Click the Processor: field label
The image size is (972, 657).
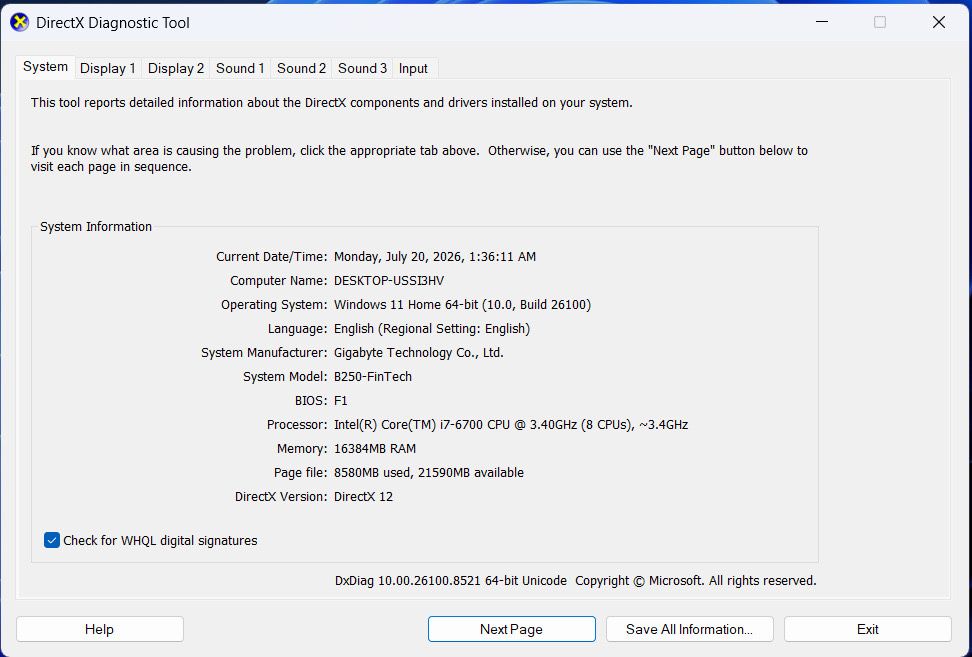tap(297, 425)
